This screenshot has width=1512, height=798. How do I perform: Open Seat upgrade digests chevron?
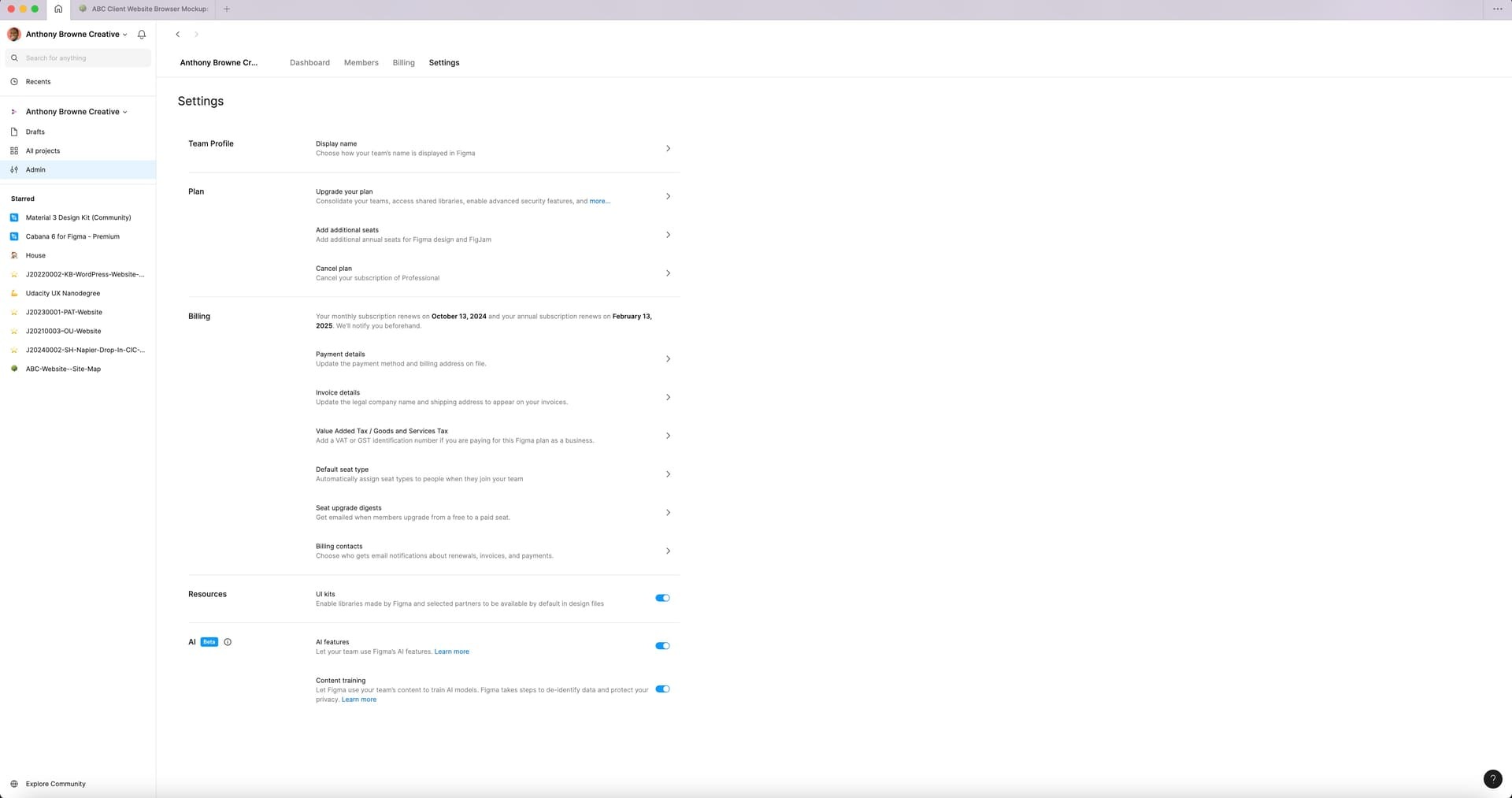click(668, 513)
